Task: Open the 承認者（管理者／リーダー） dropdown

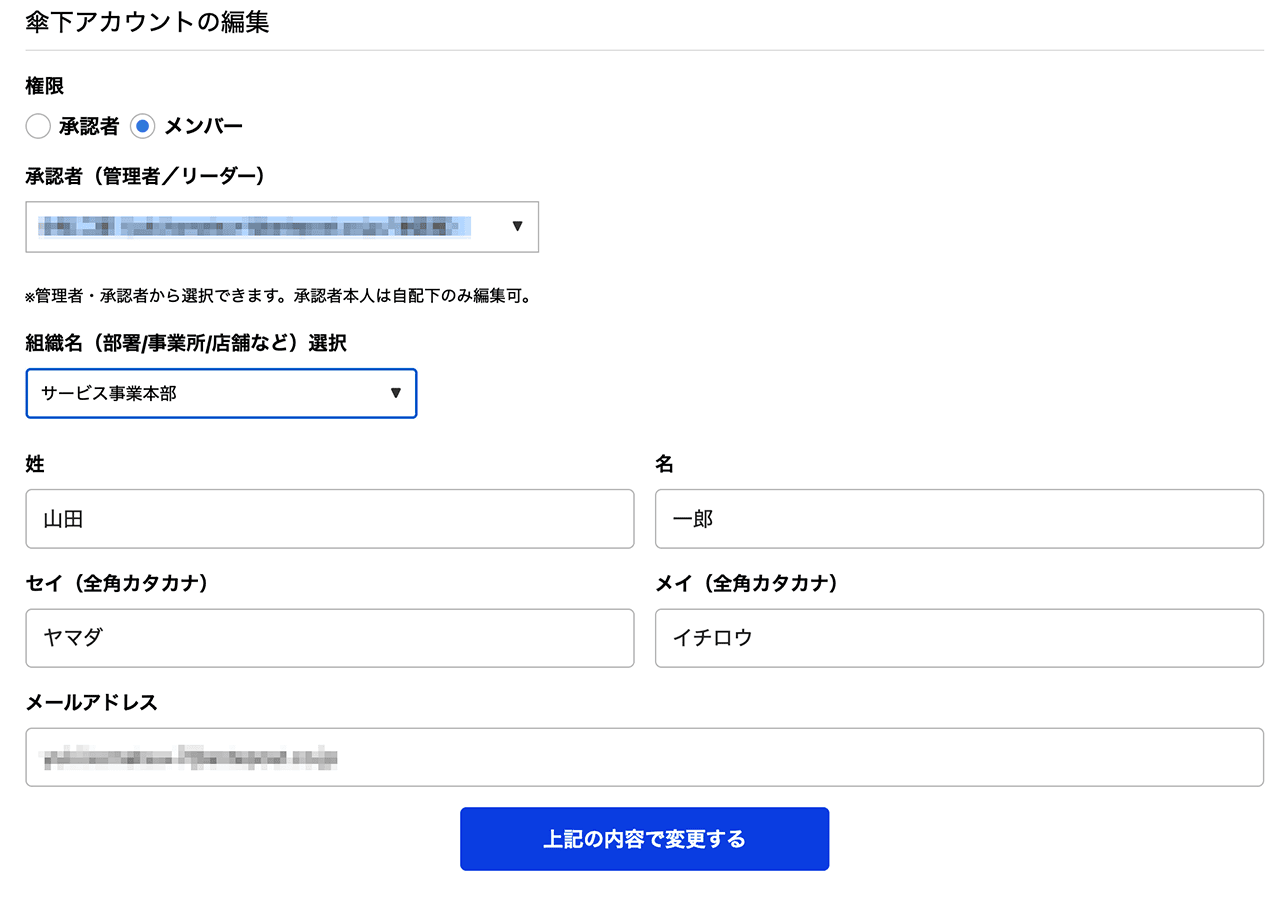Action: pos(282,227)
